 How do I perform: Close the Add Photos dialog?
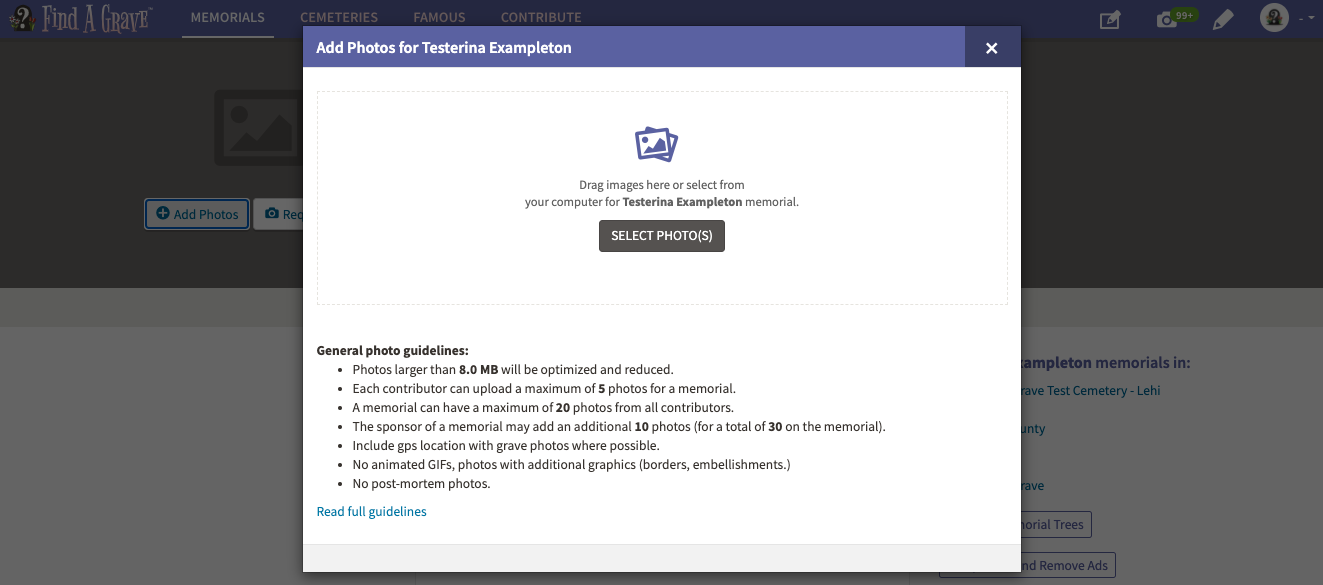tap(992, 48)
